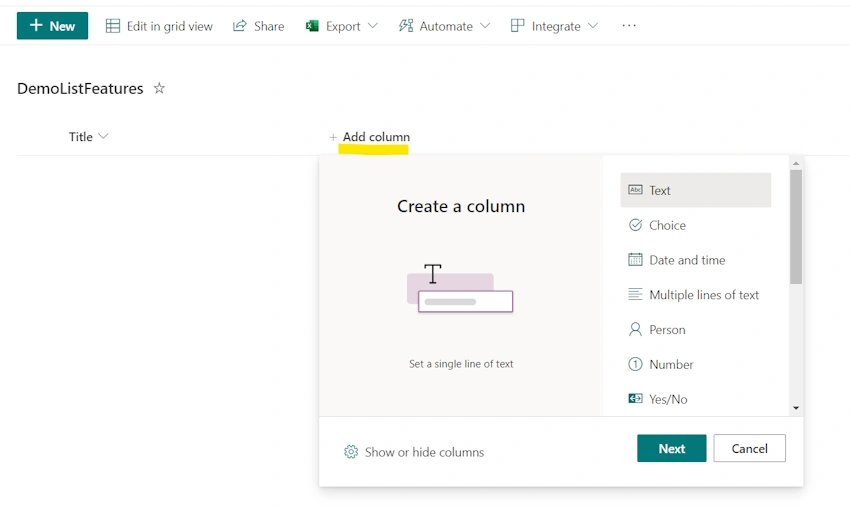Click the Integrate icon in the toolbar
Viewport: 850px width, 506px height.
517,25
